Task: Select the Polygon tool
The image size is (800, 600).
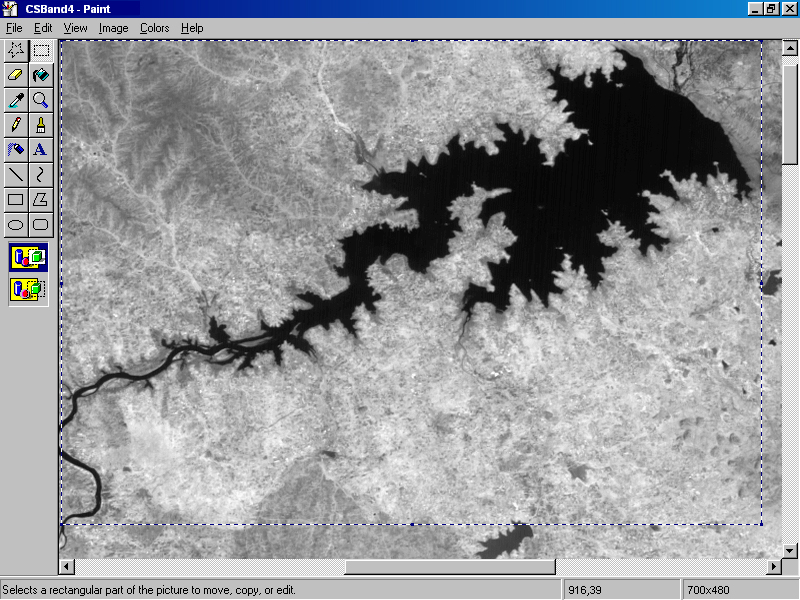Action: (x=41, y=199)
